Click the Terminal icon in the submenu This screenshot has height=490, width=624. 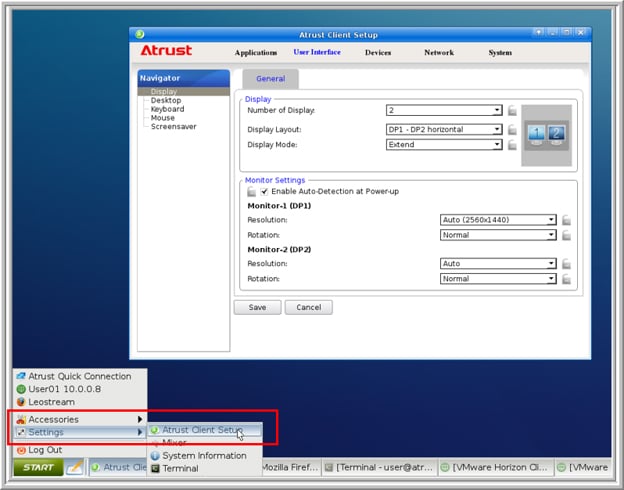pos(155,469)
